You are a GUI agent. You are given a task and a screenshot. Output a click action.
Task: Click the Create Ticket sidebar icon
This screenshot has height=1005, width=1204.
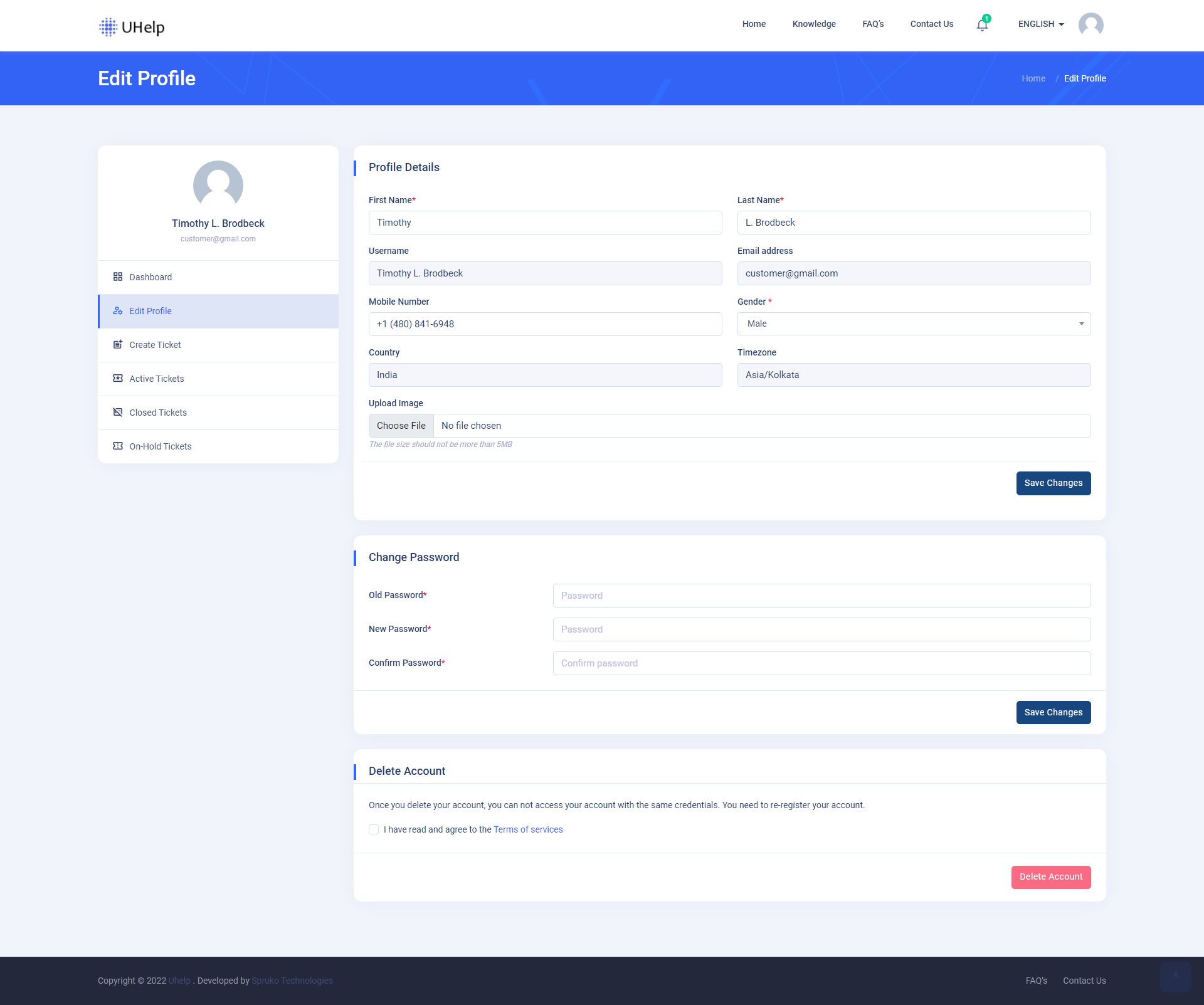click(x=118, y=344)
